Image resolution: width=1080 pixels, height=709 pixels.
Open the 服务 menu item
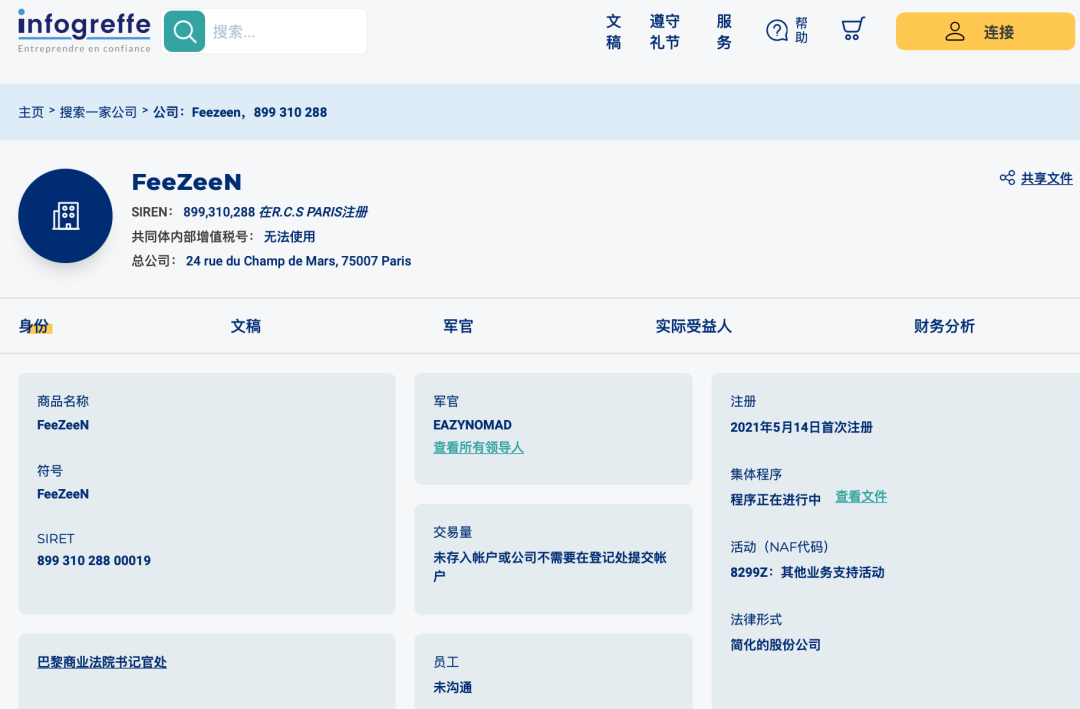723,31
